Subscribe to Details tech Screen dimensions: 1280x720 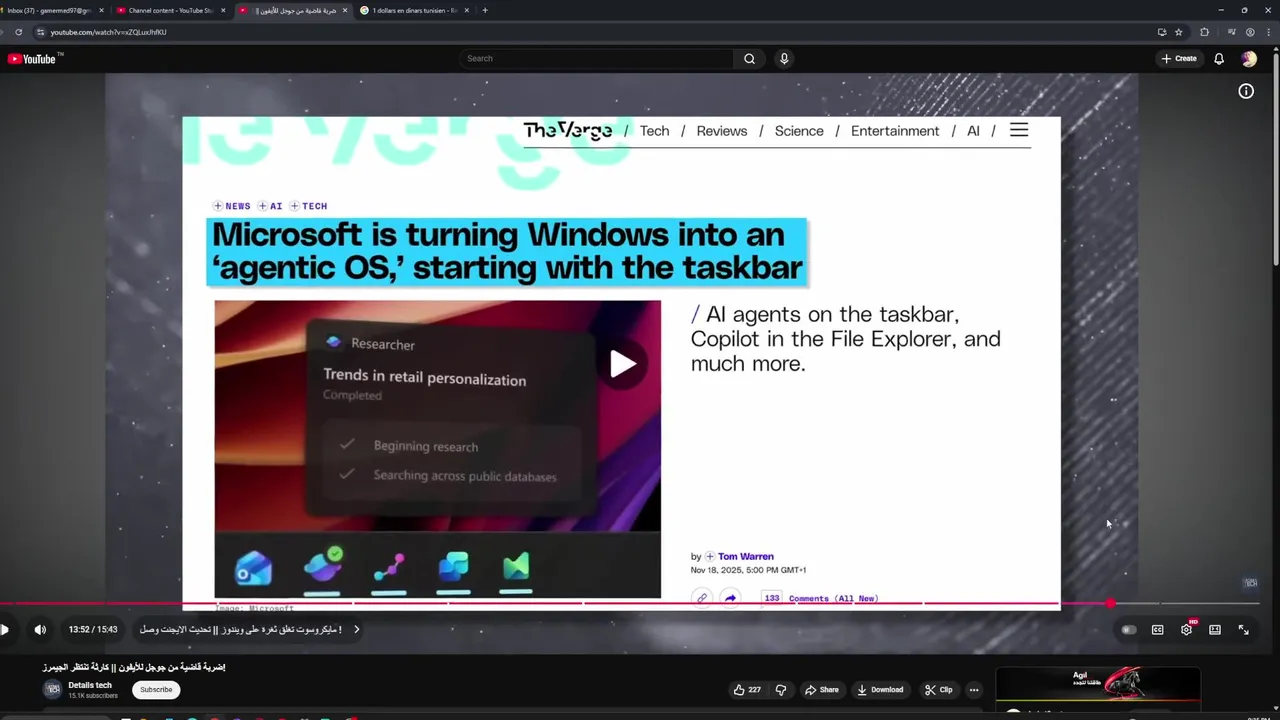point(156,690)
